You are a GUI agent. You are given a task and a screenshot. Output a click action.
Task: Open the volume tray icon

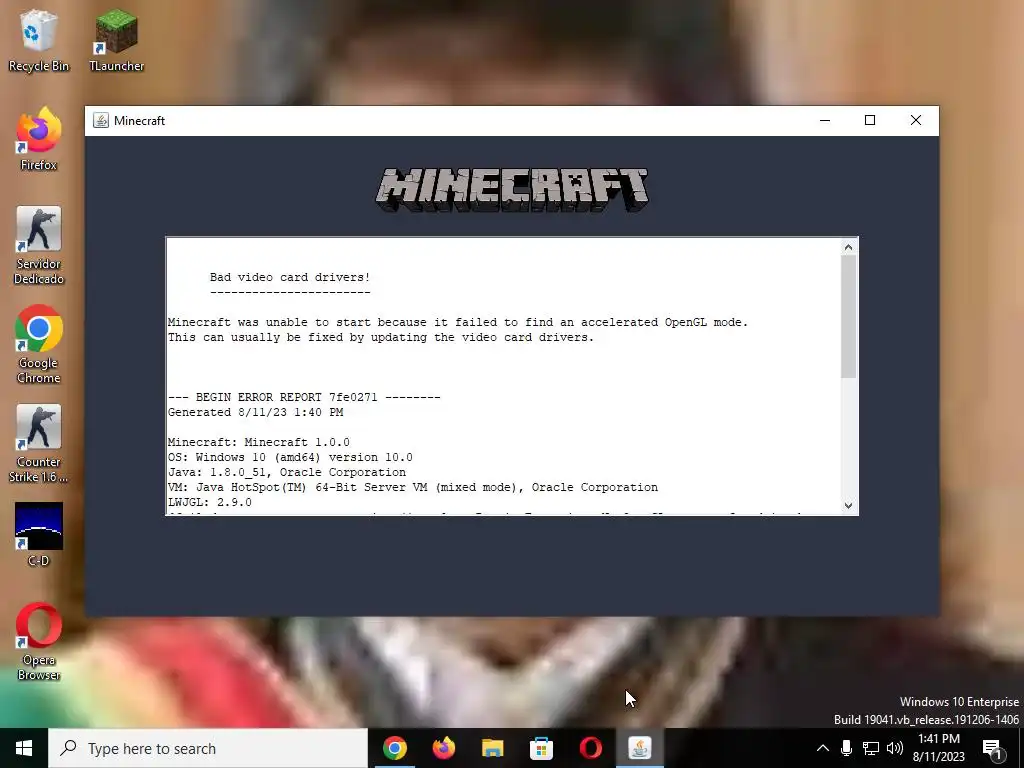pos(895,748)
